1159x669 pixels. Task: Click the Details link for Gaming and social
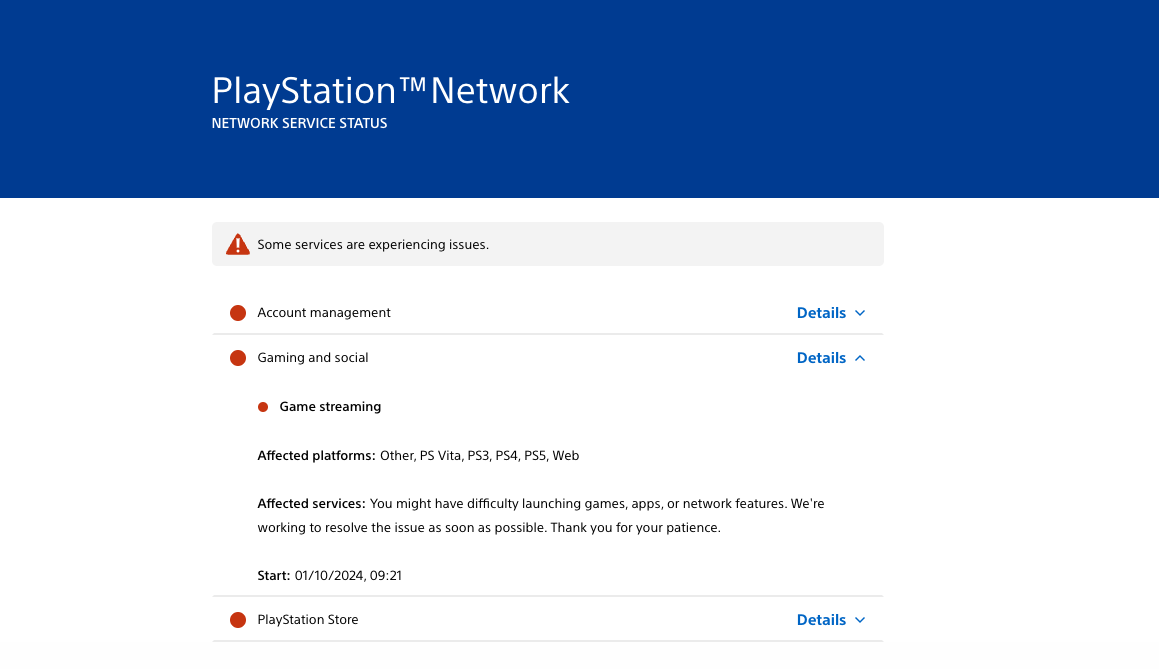tap(821, 358)
